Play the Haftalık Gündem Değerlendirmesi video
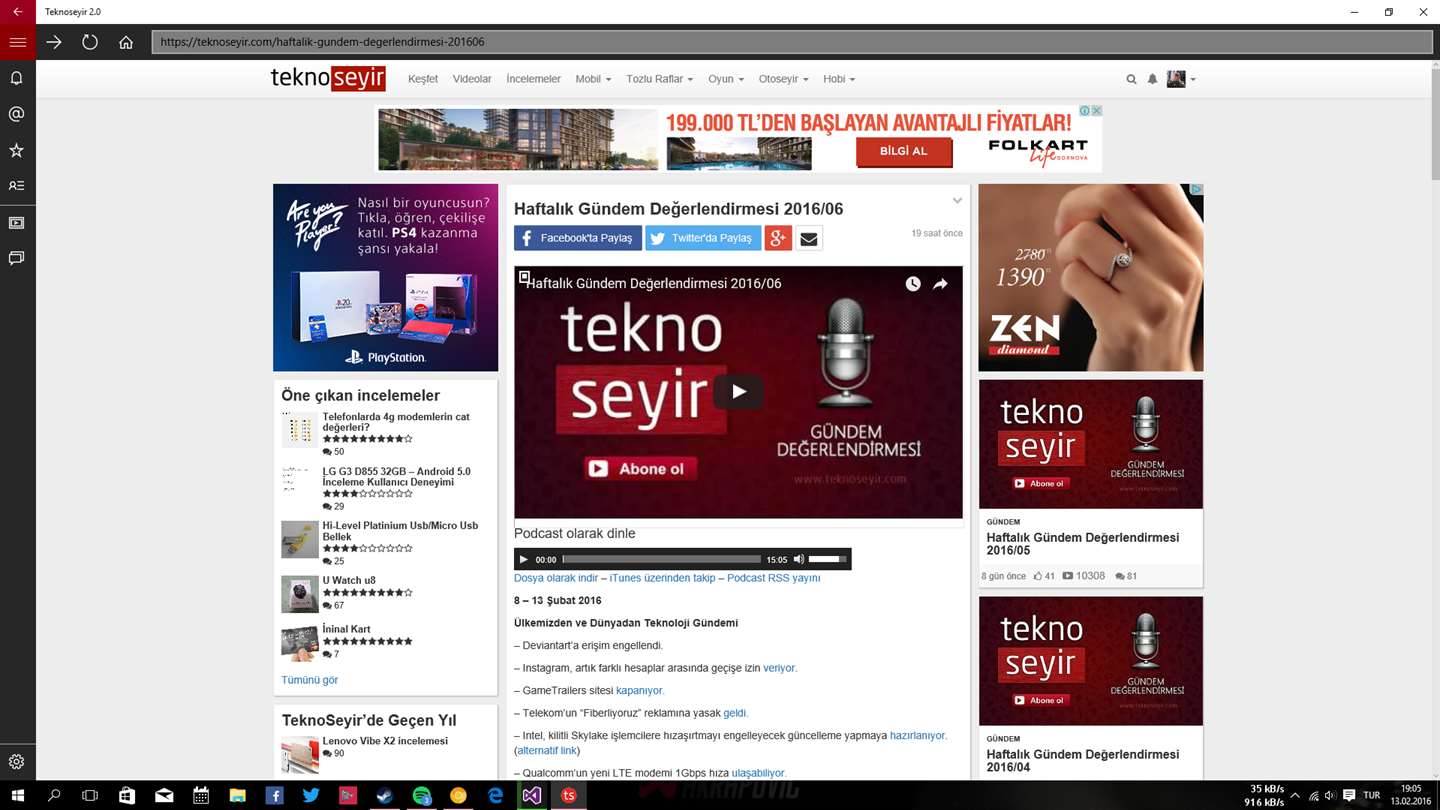Screen dimensions: 1440x810 tap(738, 392)
